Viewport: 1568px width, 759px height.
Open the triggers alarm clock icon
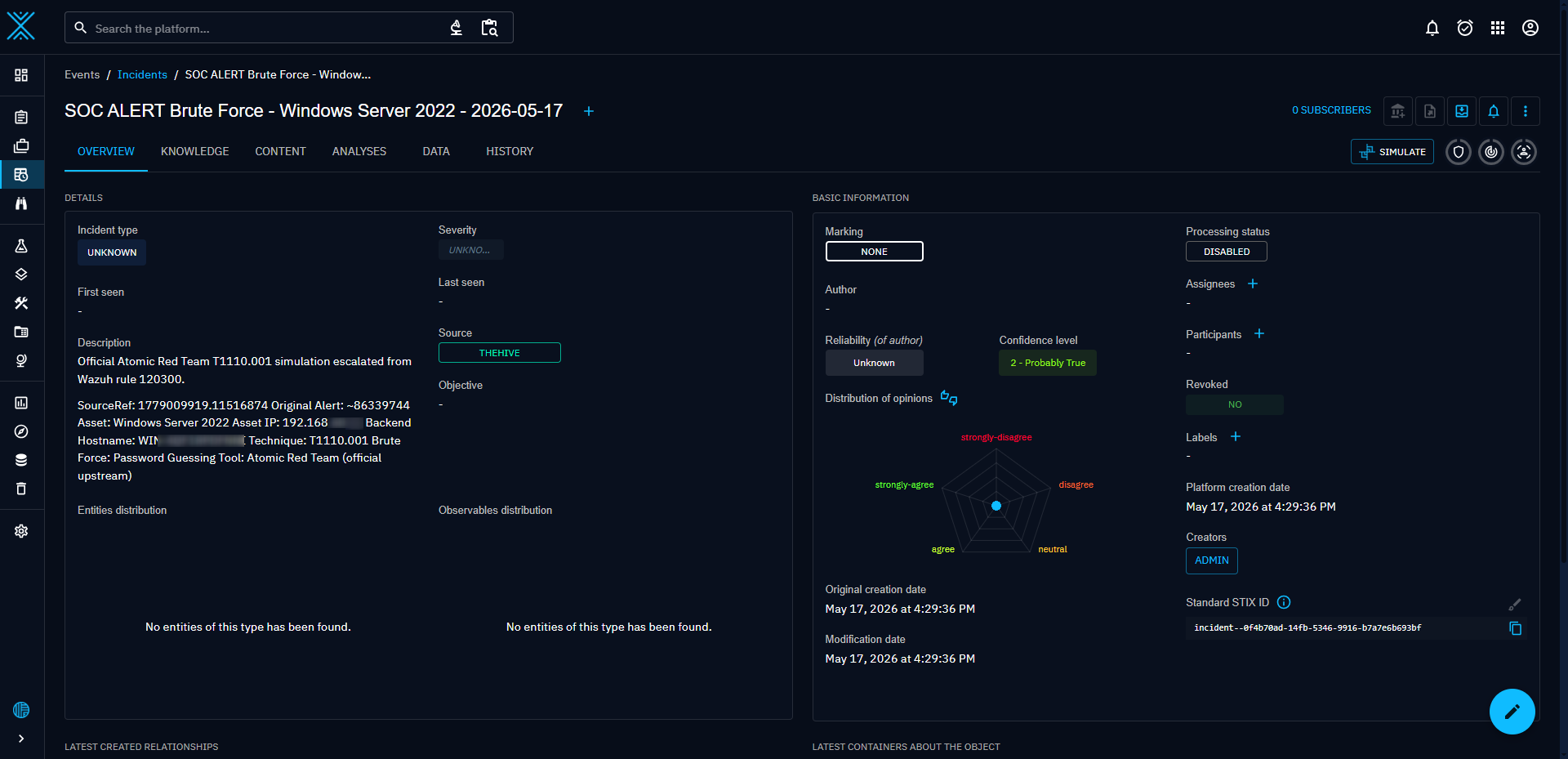(x=1465, y=28)
